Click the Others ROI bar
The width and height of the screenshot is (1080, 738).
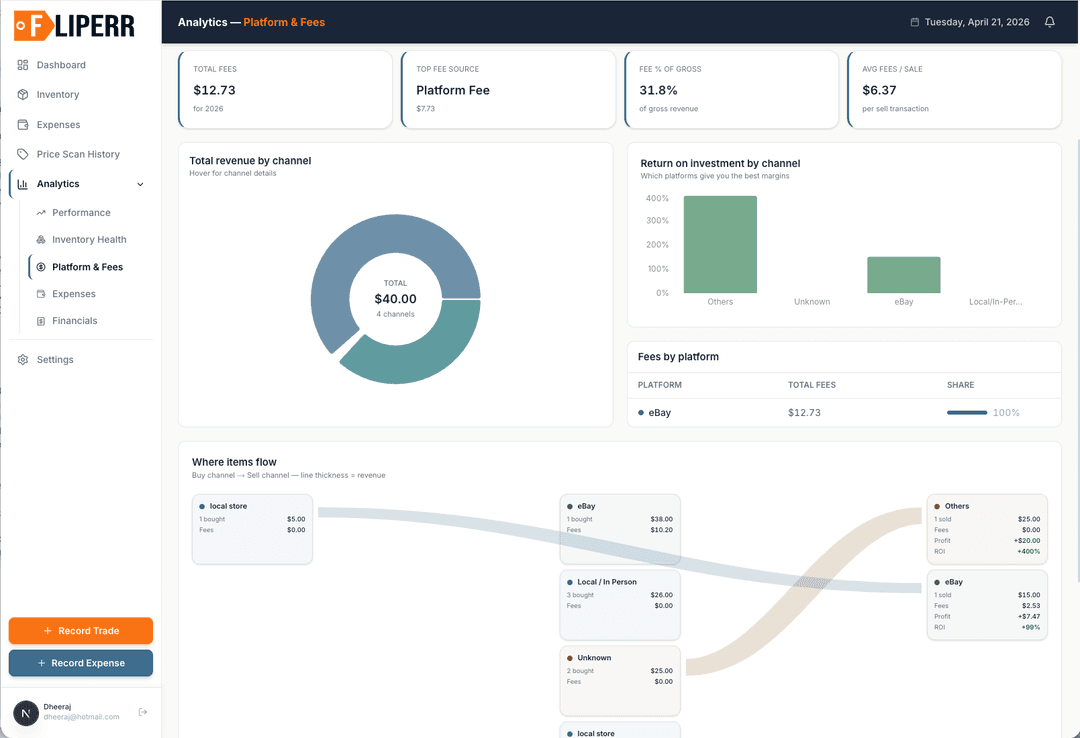(x=720, y=245)
